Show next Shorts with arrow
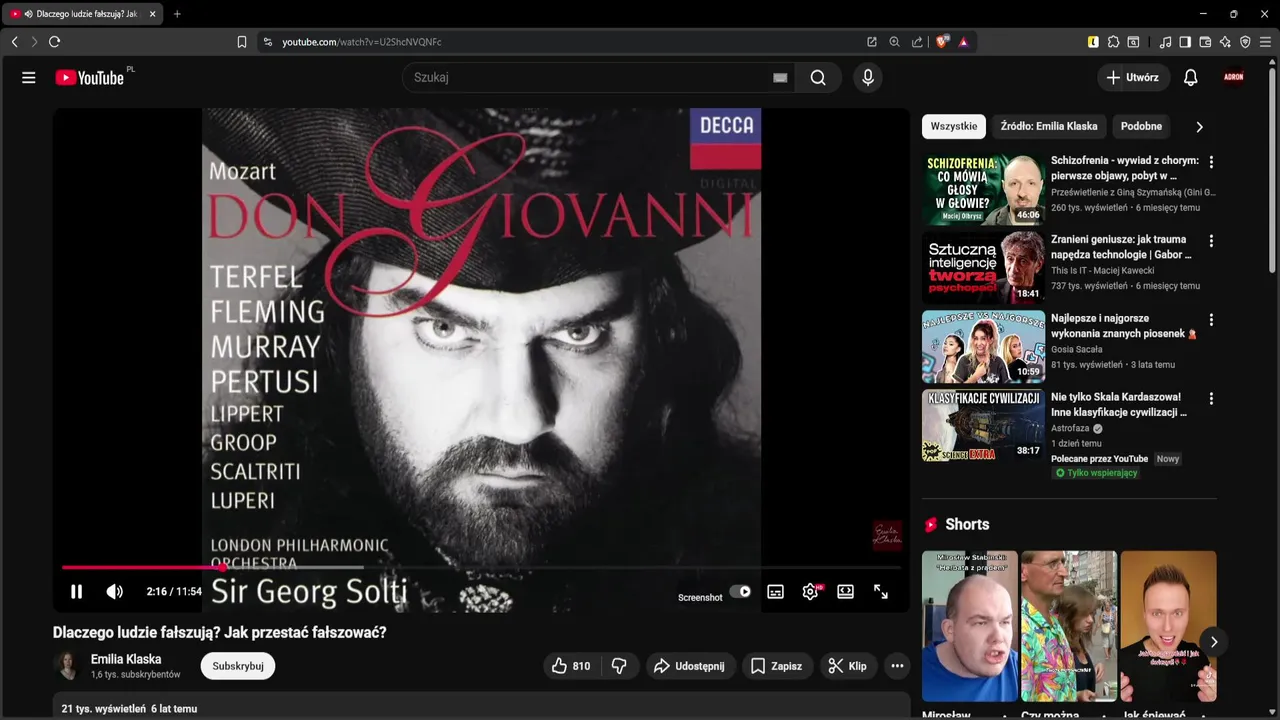 click(1213, 642)
